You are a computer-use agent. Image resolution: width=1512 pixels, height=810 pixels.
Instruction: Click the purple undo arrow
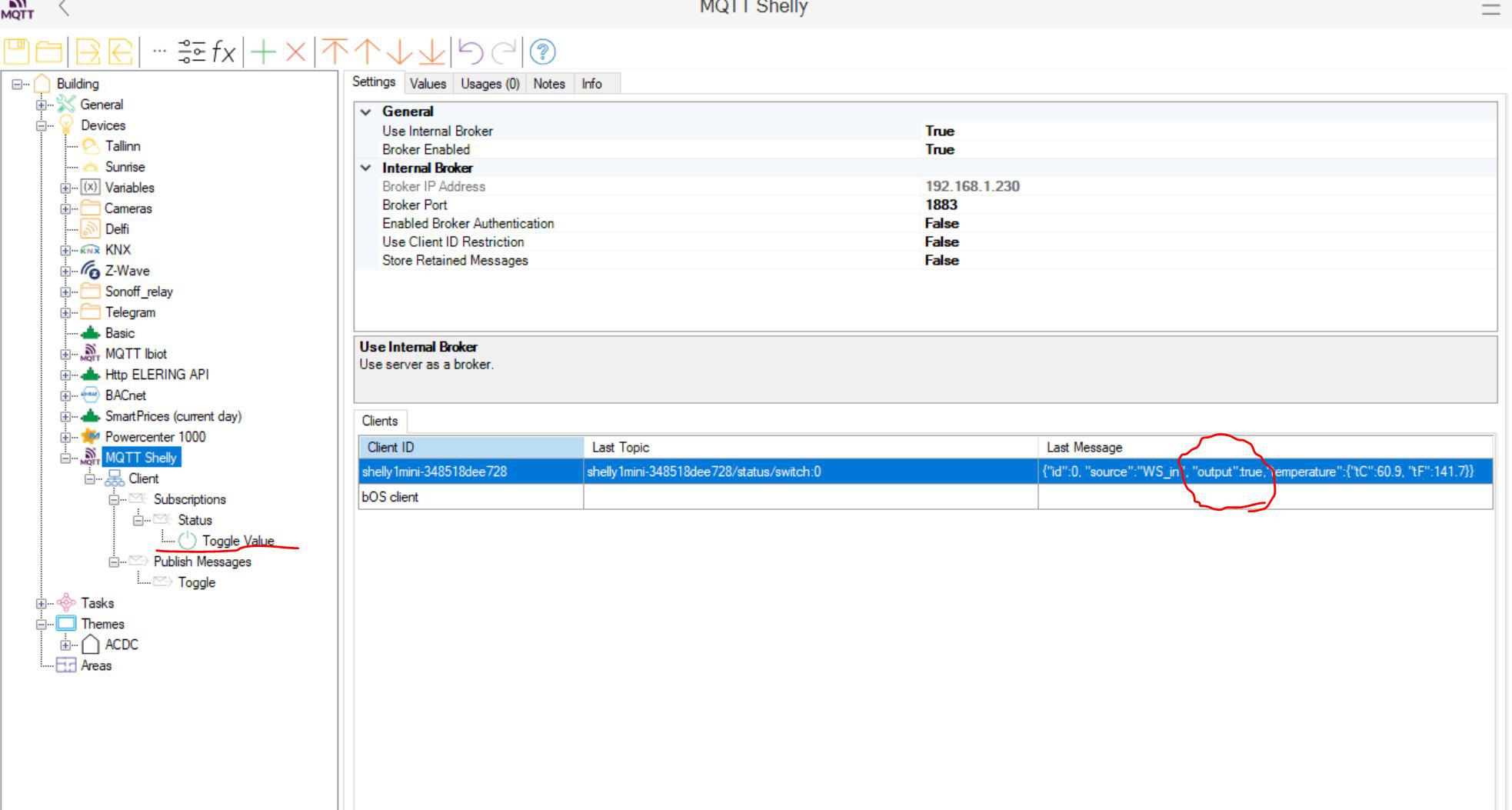471,52
